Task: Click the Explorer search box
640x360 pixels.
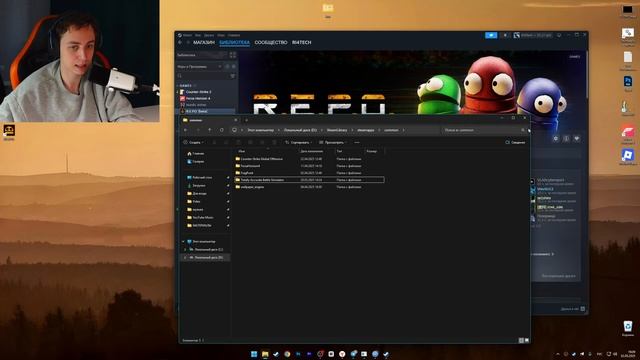Action: [484, 130]
